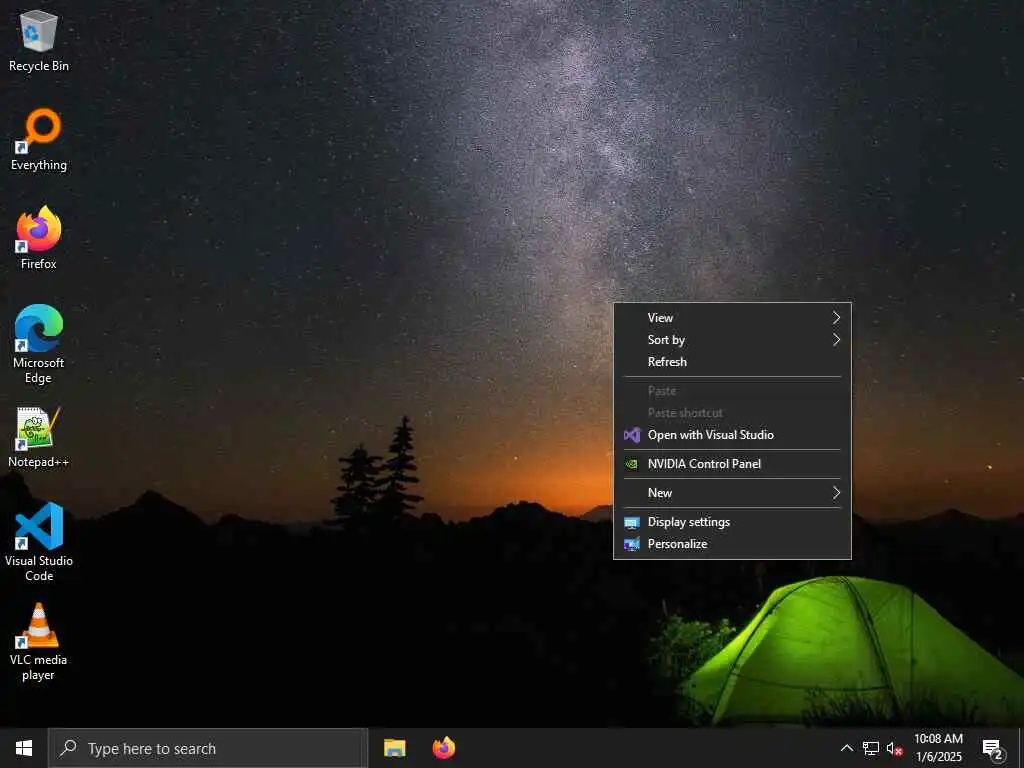Open the Action Center notifications icon

point(992,748)
